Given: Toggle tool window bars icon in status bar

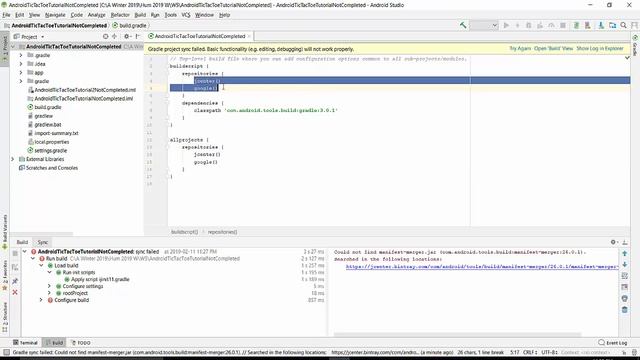Looking at the screenshot, I should point(6,352).
